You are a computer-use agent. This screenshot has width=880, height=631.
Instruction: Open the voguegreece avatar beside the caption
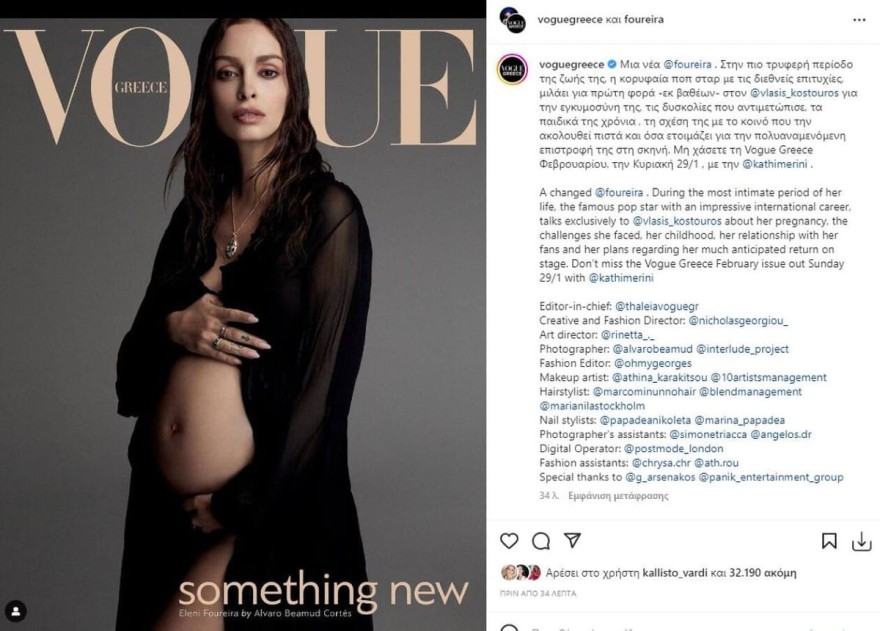(512, 70)
